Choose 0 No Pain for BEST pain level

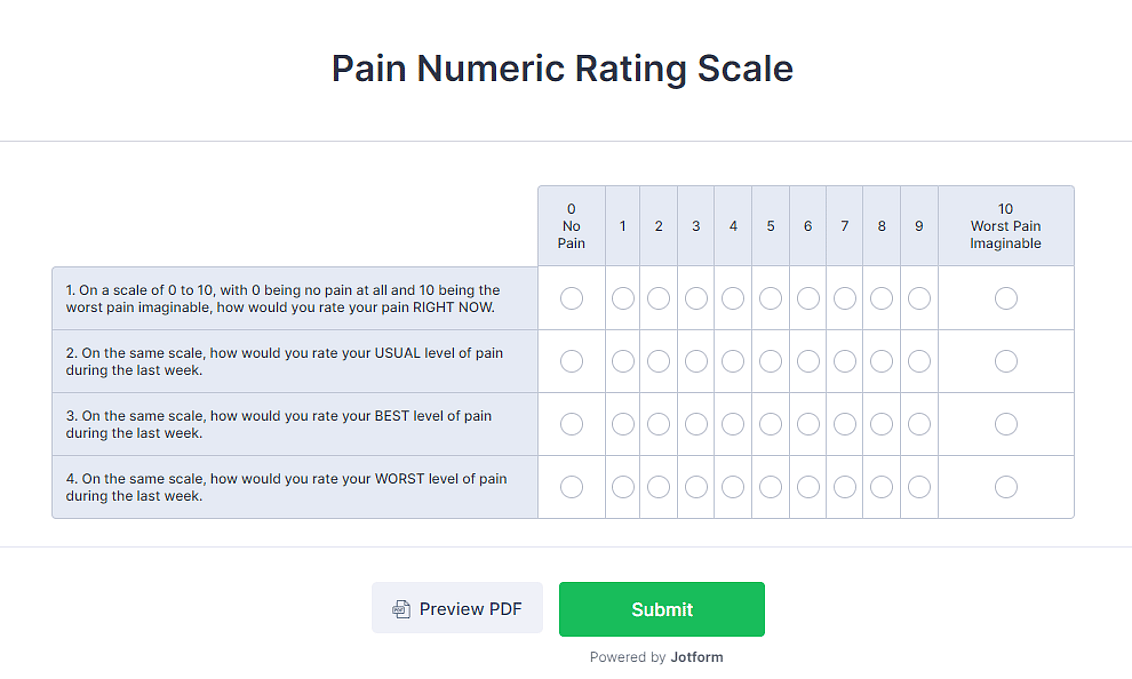[571, 424]
